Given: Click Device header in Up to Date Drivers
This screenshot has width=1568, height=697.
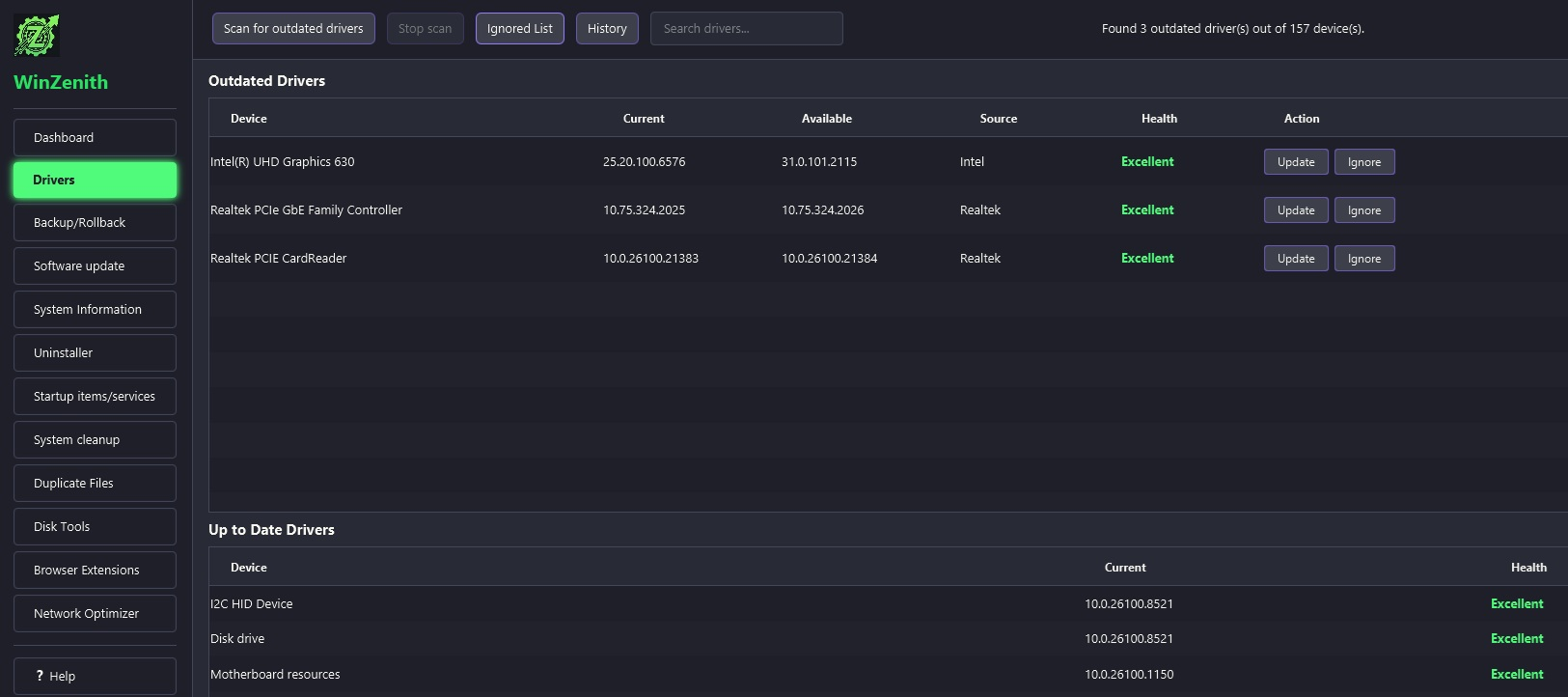Looking at the screenshot, I should 249,567.
